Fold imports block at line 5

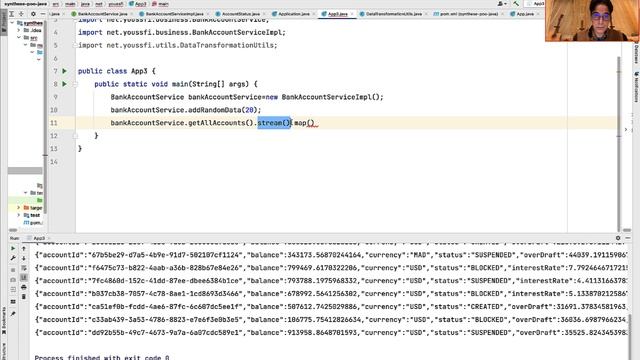[75, 45]
